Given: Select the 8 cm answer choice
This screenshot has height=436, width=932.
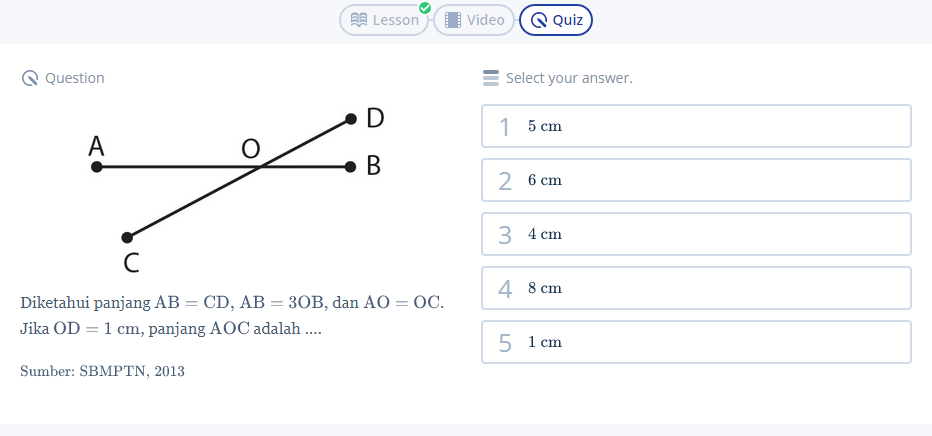Looking at the screenshot, I should 696,288.
